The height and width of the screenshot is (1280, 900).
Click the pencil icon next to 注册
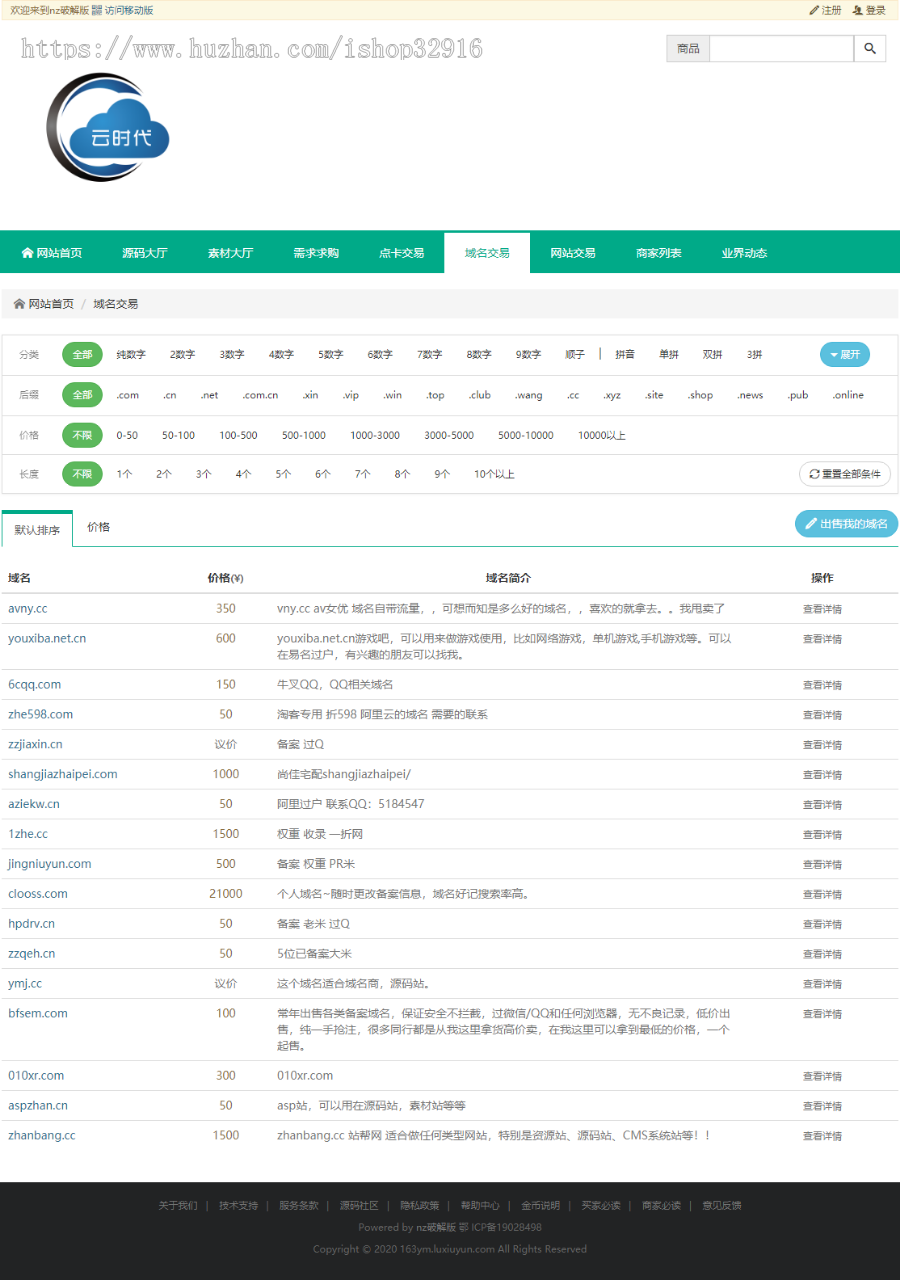813,10
